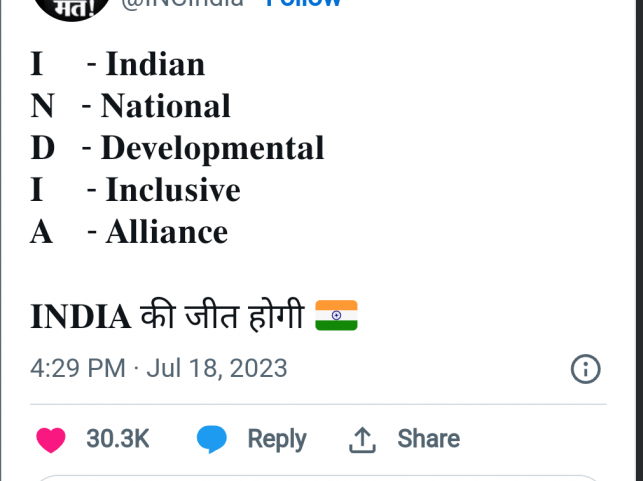This screenshot has width=643, height=481.
Task: Open the @INCIndia handle
Action: tap(182, 3)
